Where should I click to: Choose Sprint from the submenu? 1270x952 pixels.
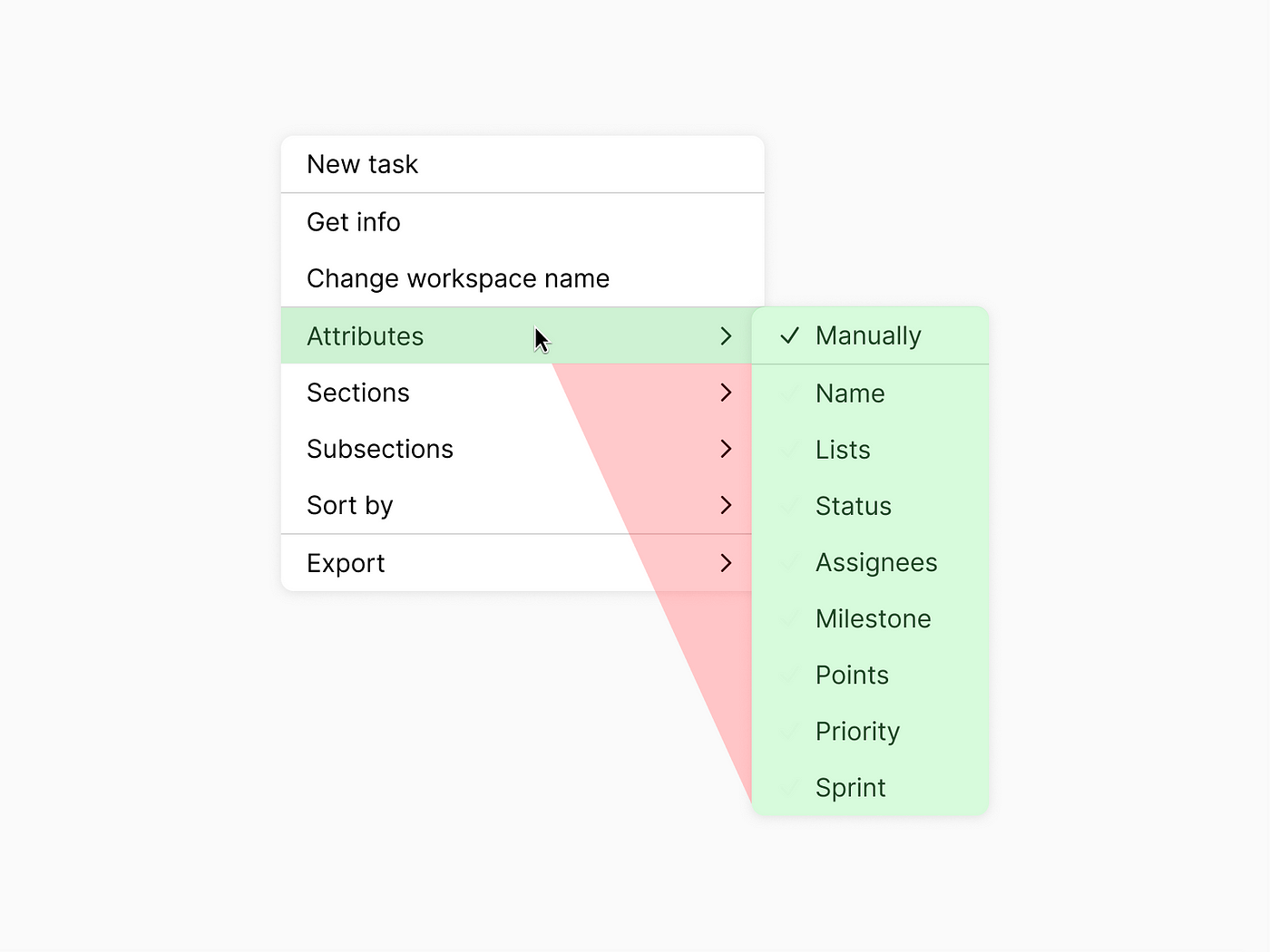850,787
